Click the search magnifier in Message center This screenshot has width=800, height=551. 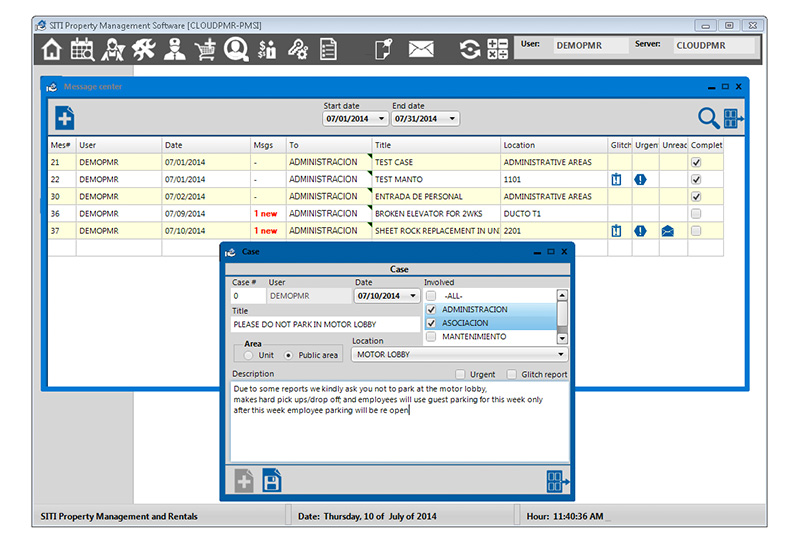(708, 118)
